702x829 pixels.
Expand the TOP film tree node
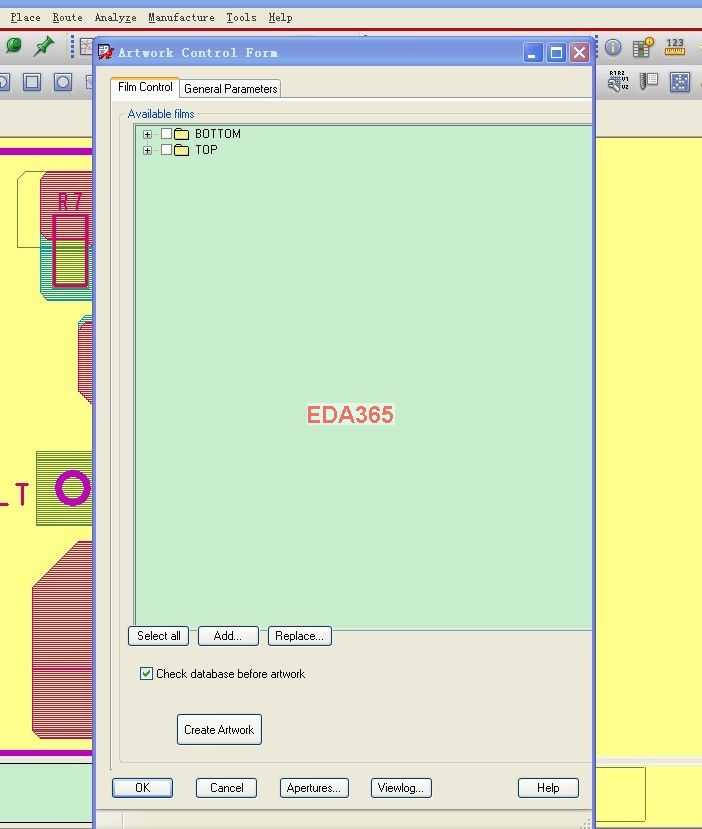tap(147, 150)
